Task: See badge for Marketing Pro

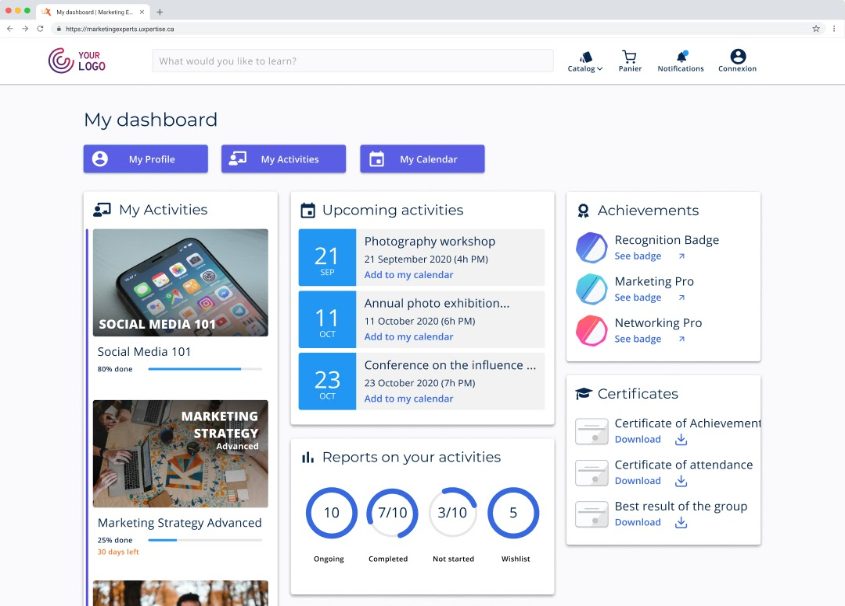Action: pos(638,298)
